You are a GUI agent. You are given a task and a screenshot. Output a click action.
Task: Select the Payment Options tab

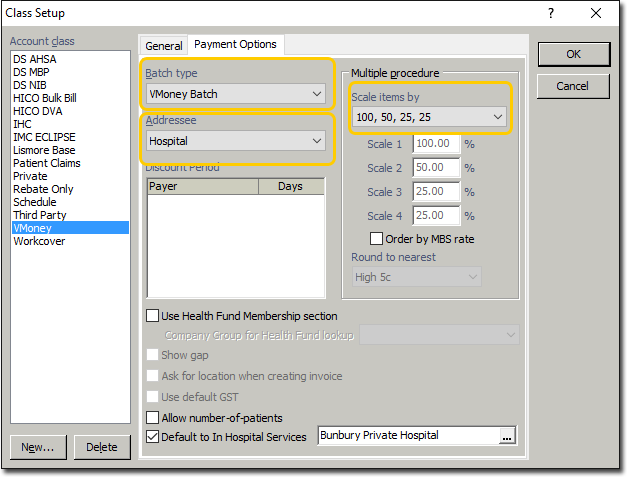(237, 45)
